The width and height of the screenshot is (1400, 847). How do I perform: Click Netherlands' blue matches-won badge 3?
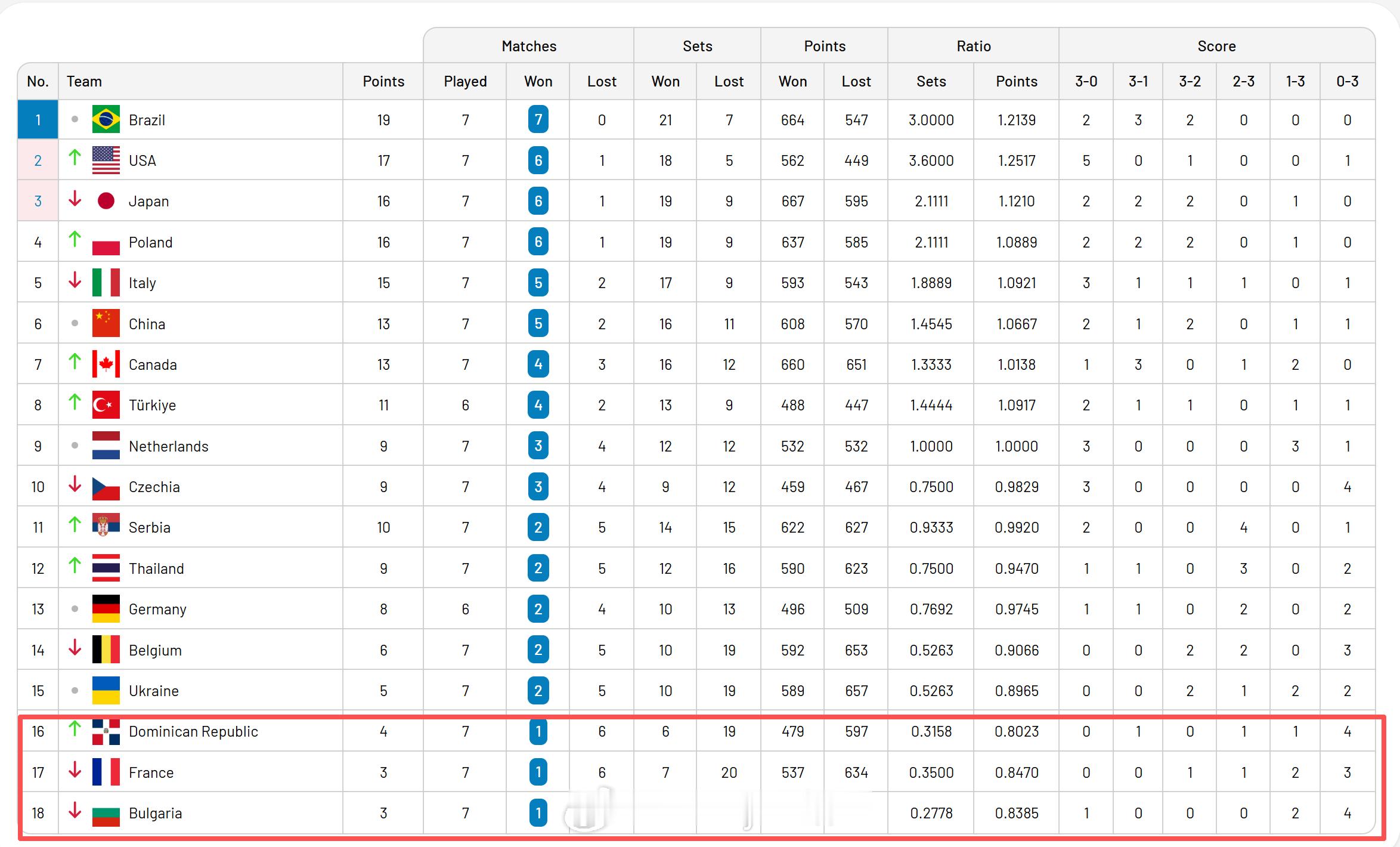(538, 446)
